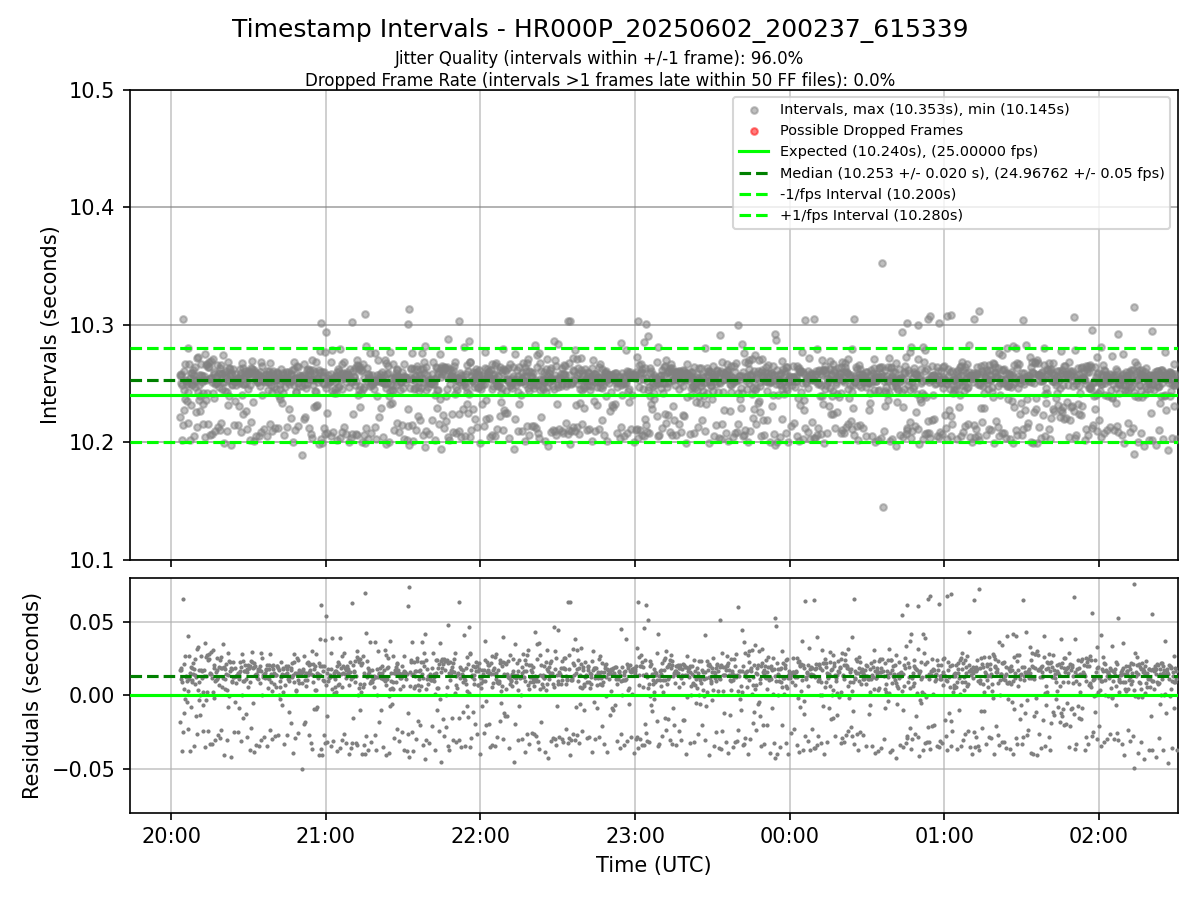Click the plot title 'Timestamp Intervals - HR000P_20250602_200237_615339'
Screen dimensions: 1200x900
(x=600, y=29)
